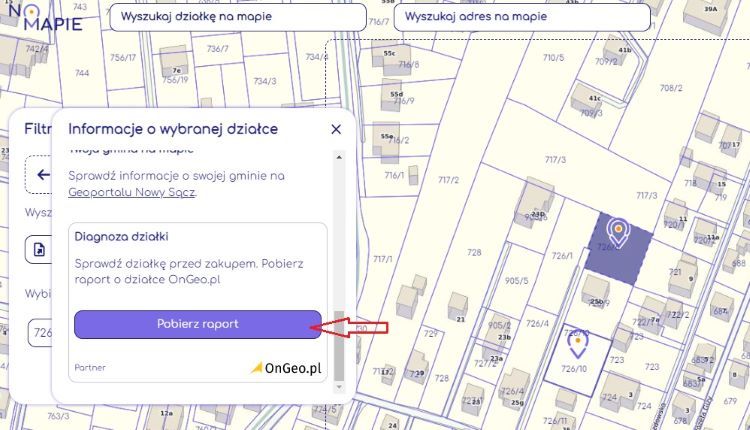Screen dimensions: 750x430
Task: Click the building labeled 55d
Action: [x=391, y=95]
